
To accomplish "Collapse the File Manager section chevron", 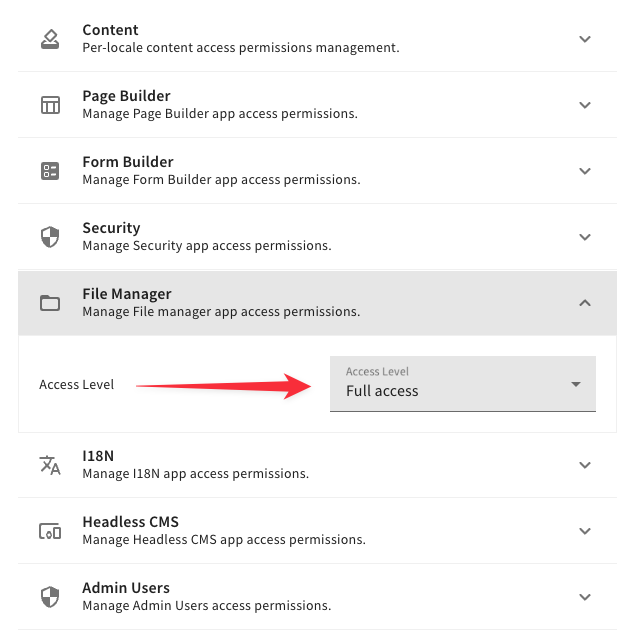I will point(585,303).
